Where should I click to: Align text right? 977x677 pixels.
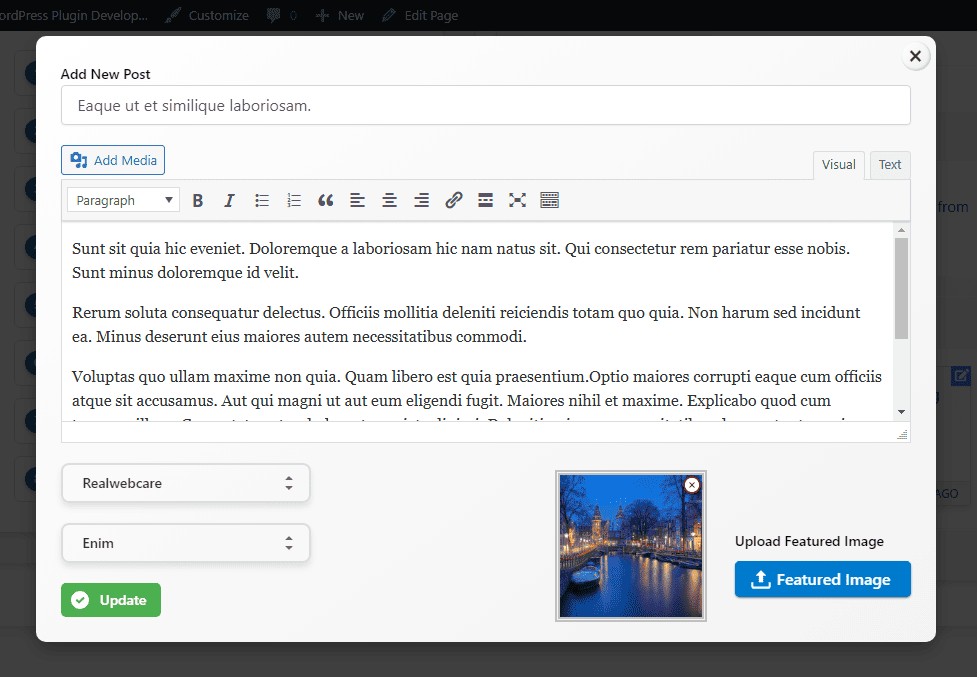coord(421,201)
